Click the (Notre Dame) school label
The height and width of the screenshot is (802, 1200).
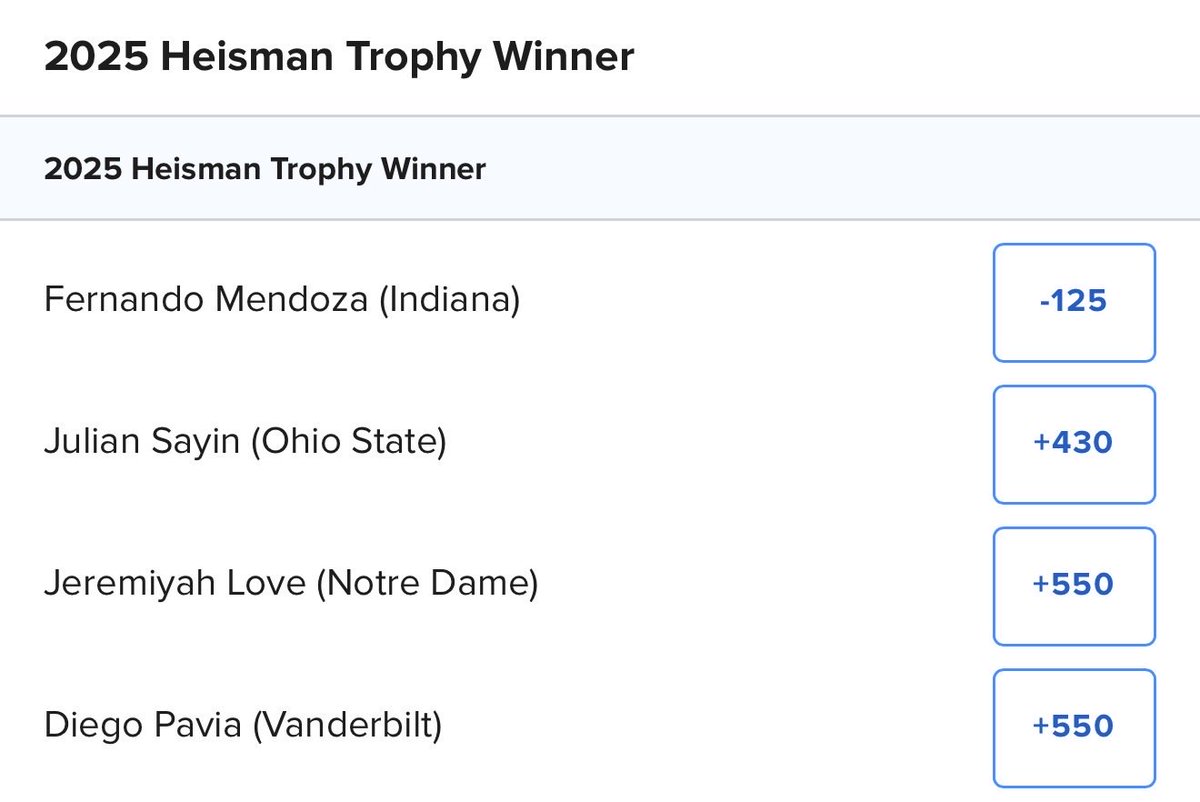point(427,584)
